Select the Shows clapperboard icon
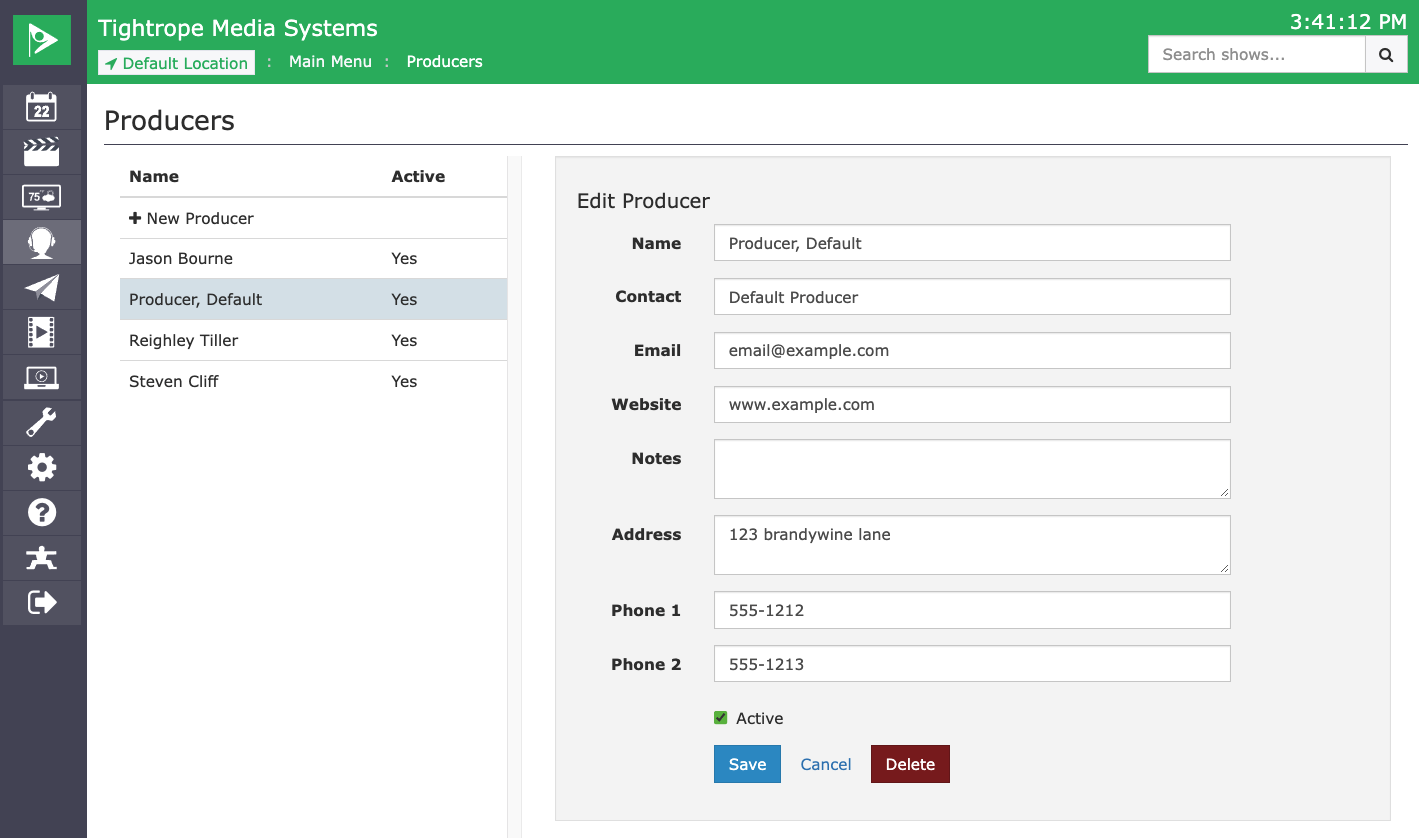 click(41, 152)
